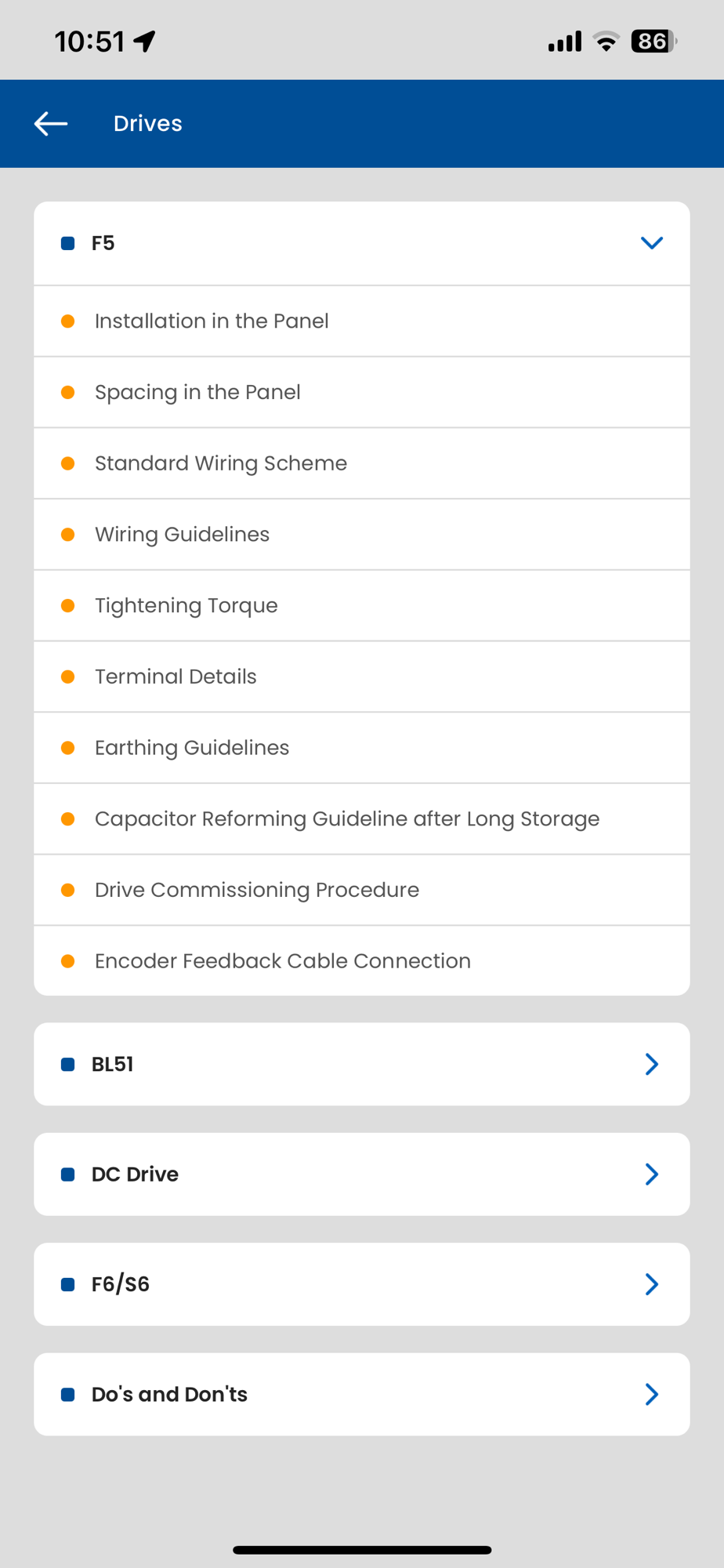Image resolution: width=724 pixels, height=1568 pixels.
Task: Collapse the F5 section chevron
Action: pos(651,243)
